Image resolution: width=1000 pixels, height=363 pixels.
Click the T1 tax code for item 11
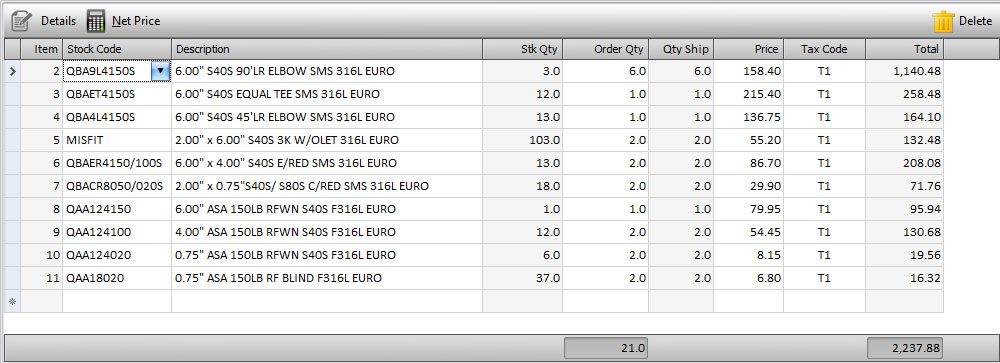824,278
